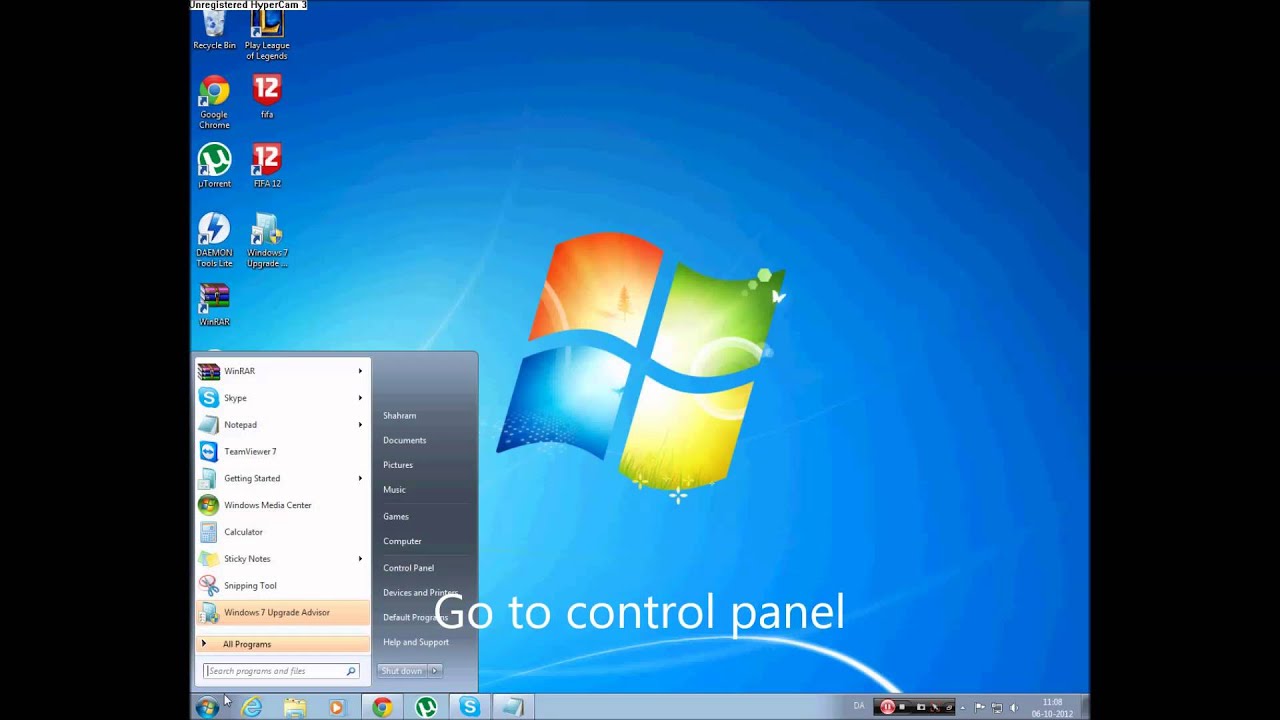
Task: Open the volume speaker tray icon
Action: 1014,707
